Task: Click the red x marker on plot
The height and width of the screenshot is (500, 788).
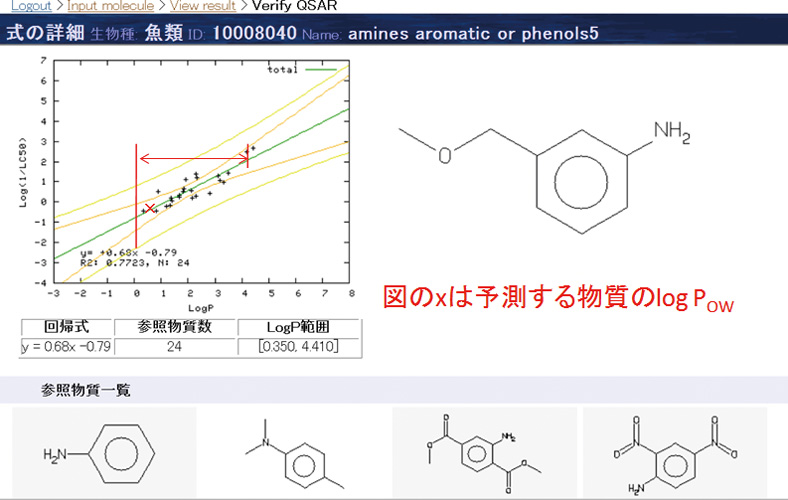Action: pyautogui.click(x=150, y=208)
